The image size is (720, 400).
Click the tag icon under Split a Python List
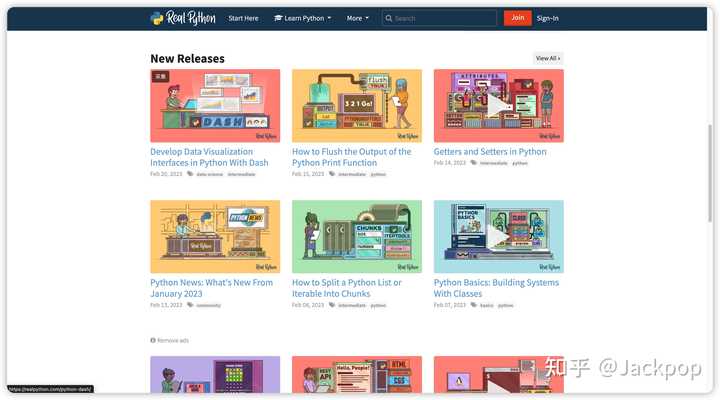[x=332, y=305]
